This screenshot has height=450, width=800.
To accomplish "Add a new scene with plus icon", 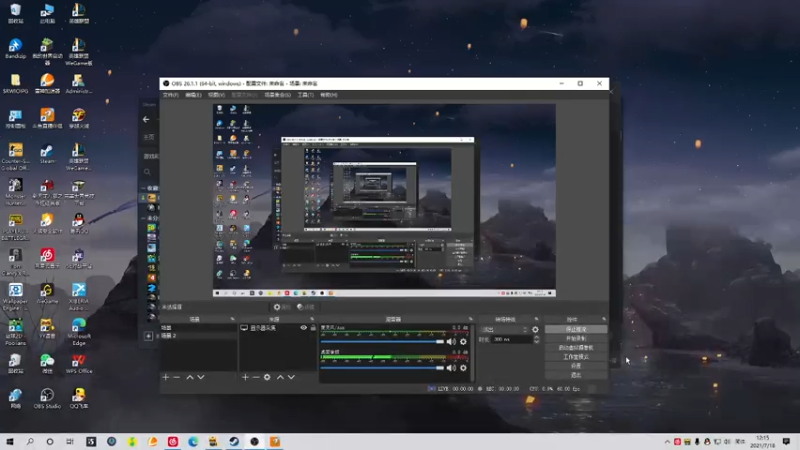I will (x=166, y=377).
